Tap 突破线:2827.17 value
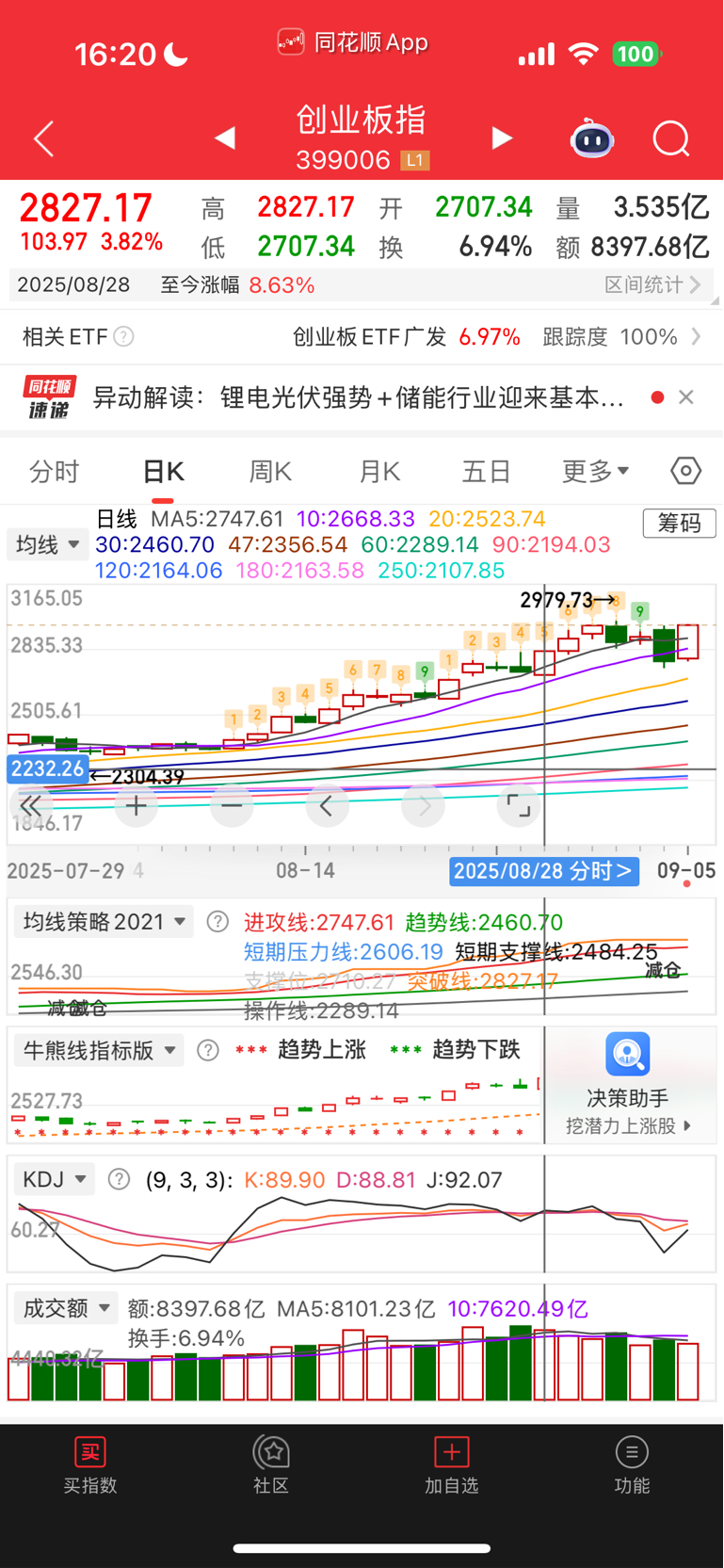 tap(482, 981)
